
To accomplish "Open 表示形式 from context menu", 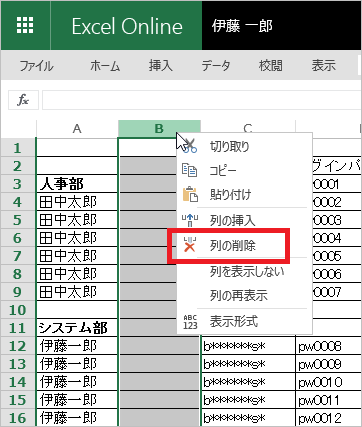I will [x=234, y=321].
